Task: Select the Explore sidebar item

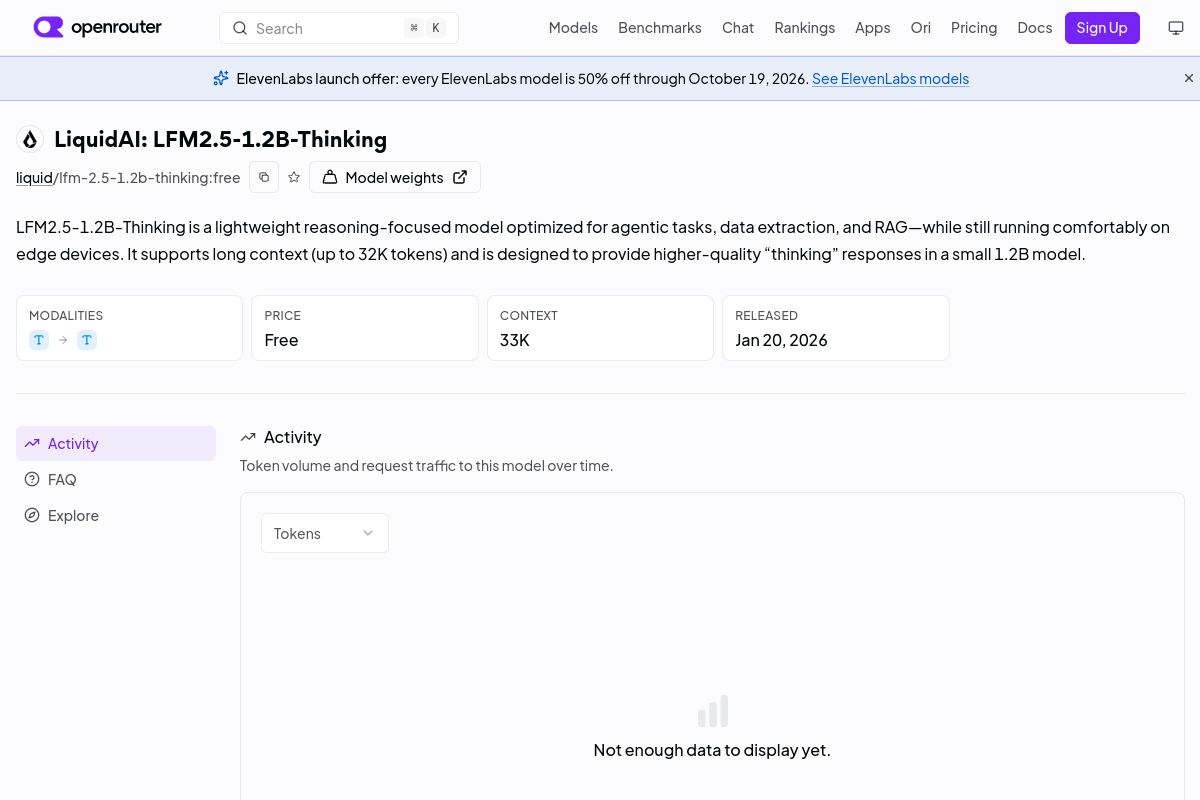Action: (x=116, y=516)
